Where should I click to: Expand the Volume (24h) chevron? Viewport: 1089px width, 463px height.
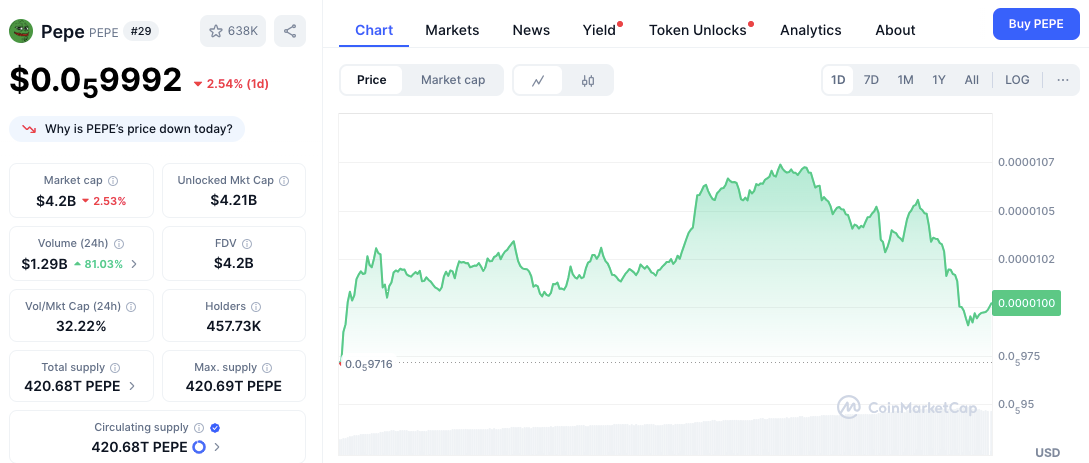135,264
